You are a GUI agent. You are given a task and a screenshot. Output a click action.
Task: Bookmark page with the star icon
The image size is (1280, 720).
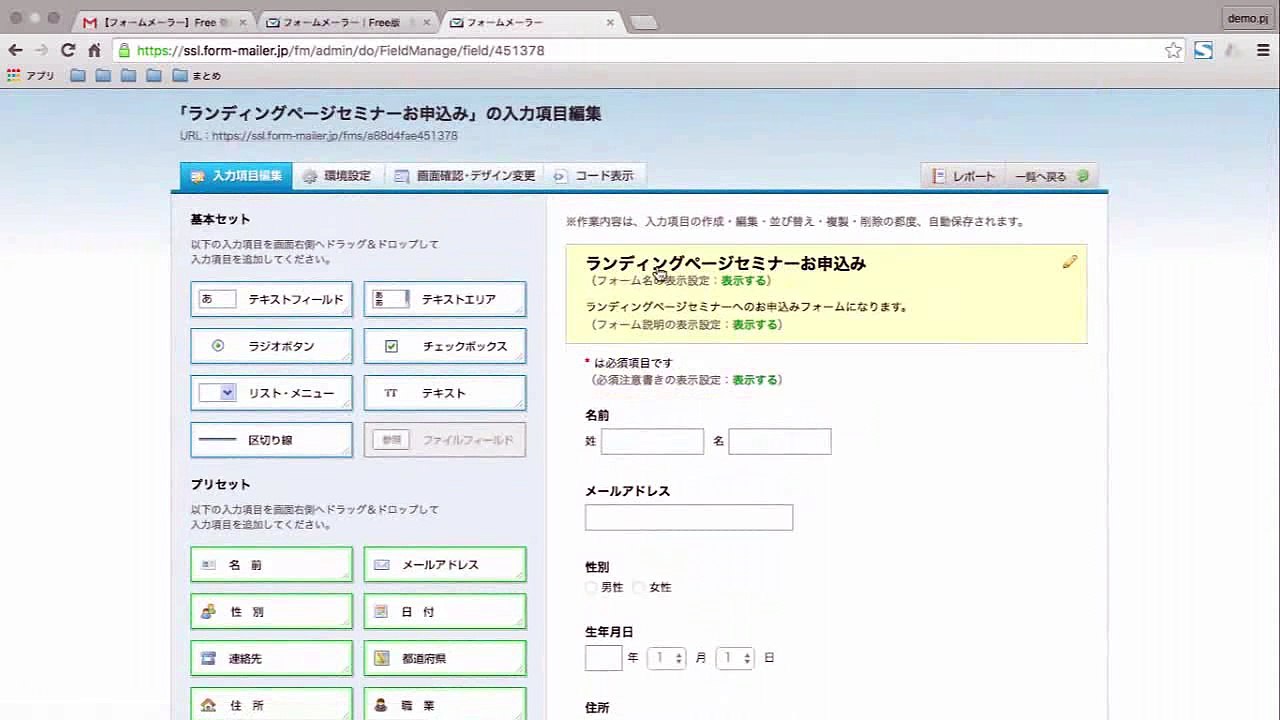[x=1173, y=50]
